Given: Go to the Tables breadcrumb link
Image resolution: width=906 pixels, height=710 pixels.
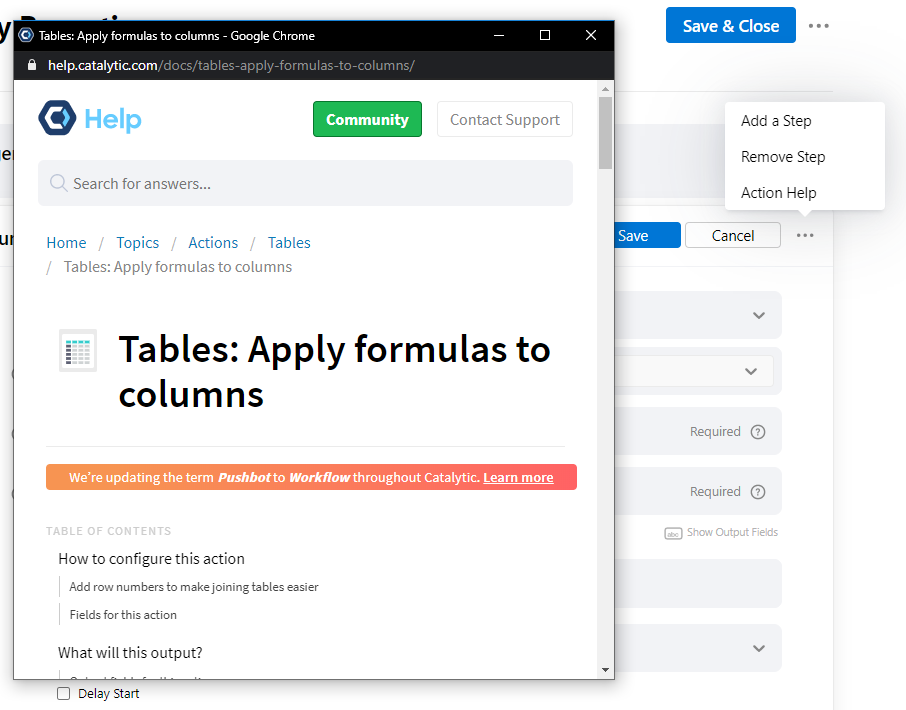Looking at the screenshot, I should (289, 243).
